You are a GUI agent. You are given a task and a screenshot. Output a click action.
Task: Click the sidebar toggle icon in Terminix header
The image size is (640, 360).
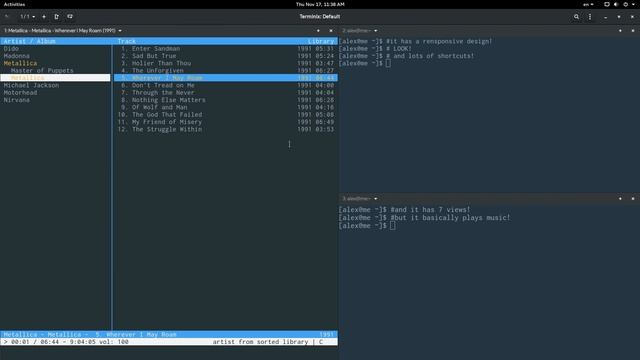coord(7,17)
